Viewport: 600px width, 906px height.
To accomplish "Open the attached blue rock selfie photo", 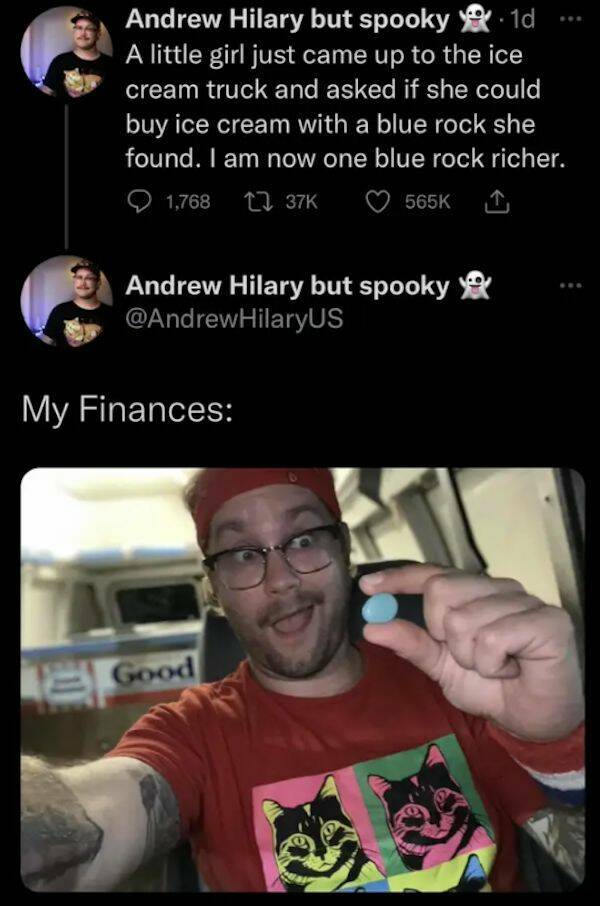I will click(303, 680).
